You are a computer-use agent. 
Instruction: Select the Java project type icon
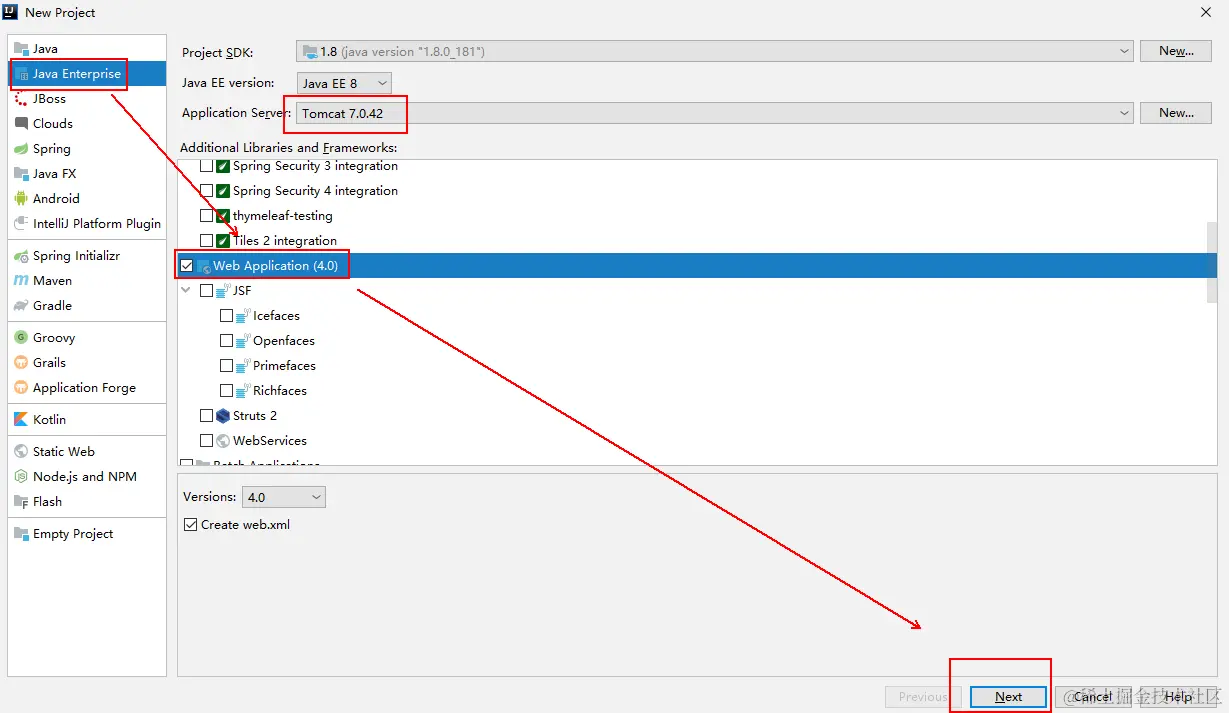point(21,49)
